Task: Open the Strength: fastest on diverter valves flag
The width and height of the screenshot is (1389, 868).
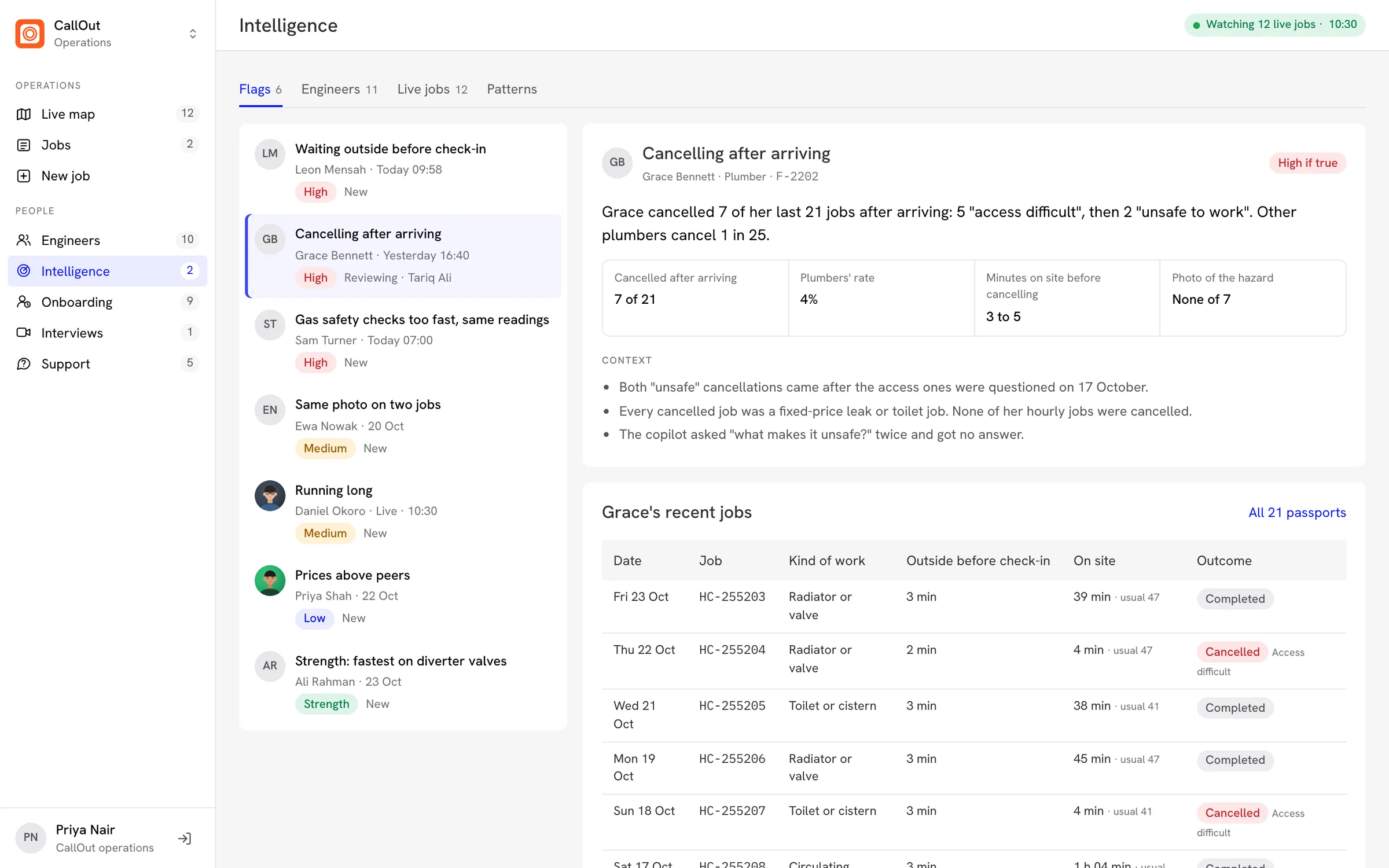Action: click(x=403, y=683)
